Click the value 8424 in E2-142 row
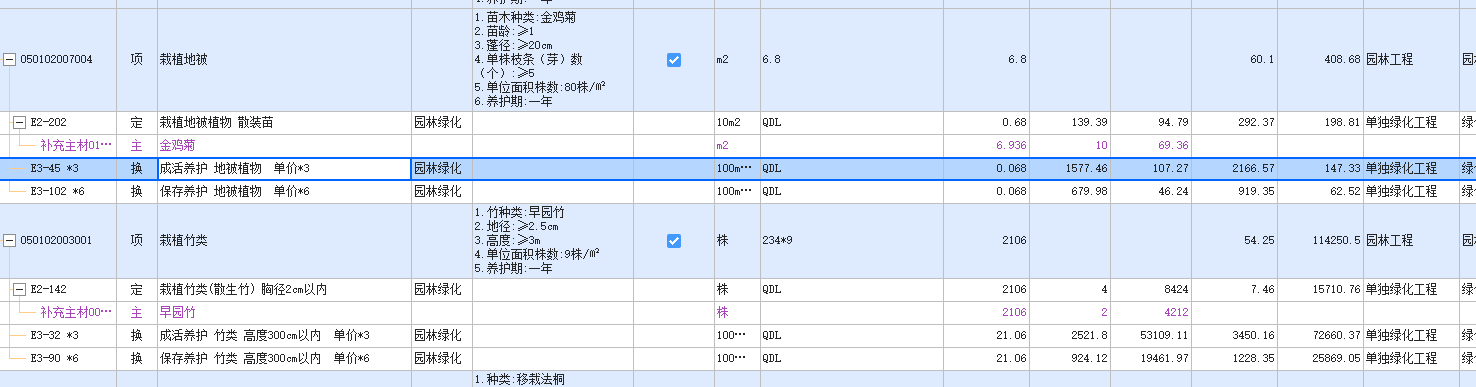The image size is (1476, 387). 1175,290
